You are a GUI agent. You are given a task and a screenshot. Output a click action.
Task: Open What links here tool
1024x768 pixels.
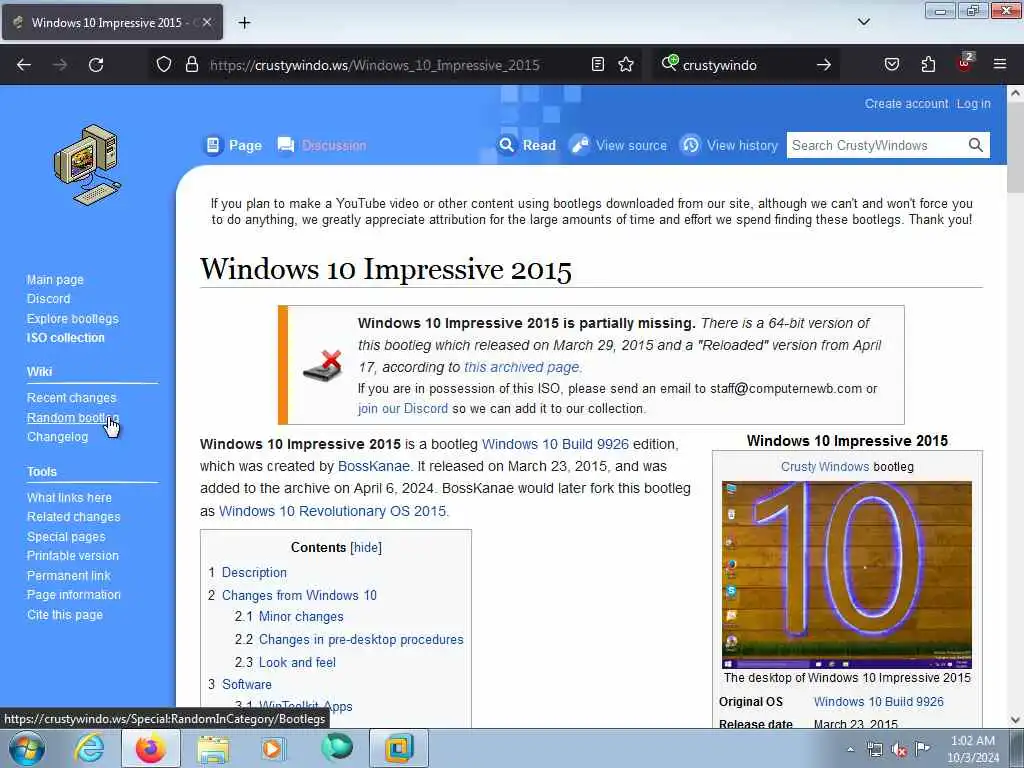click(69, 497)
